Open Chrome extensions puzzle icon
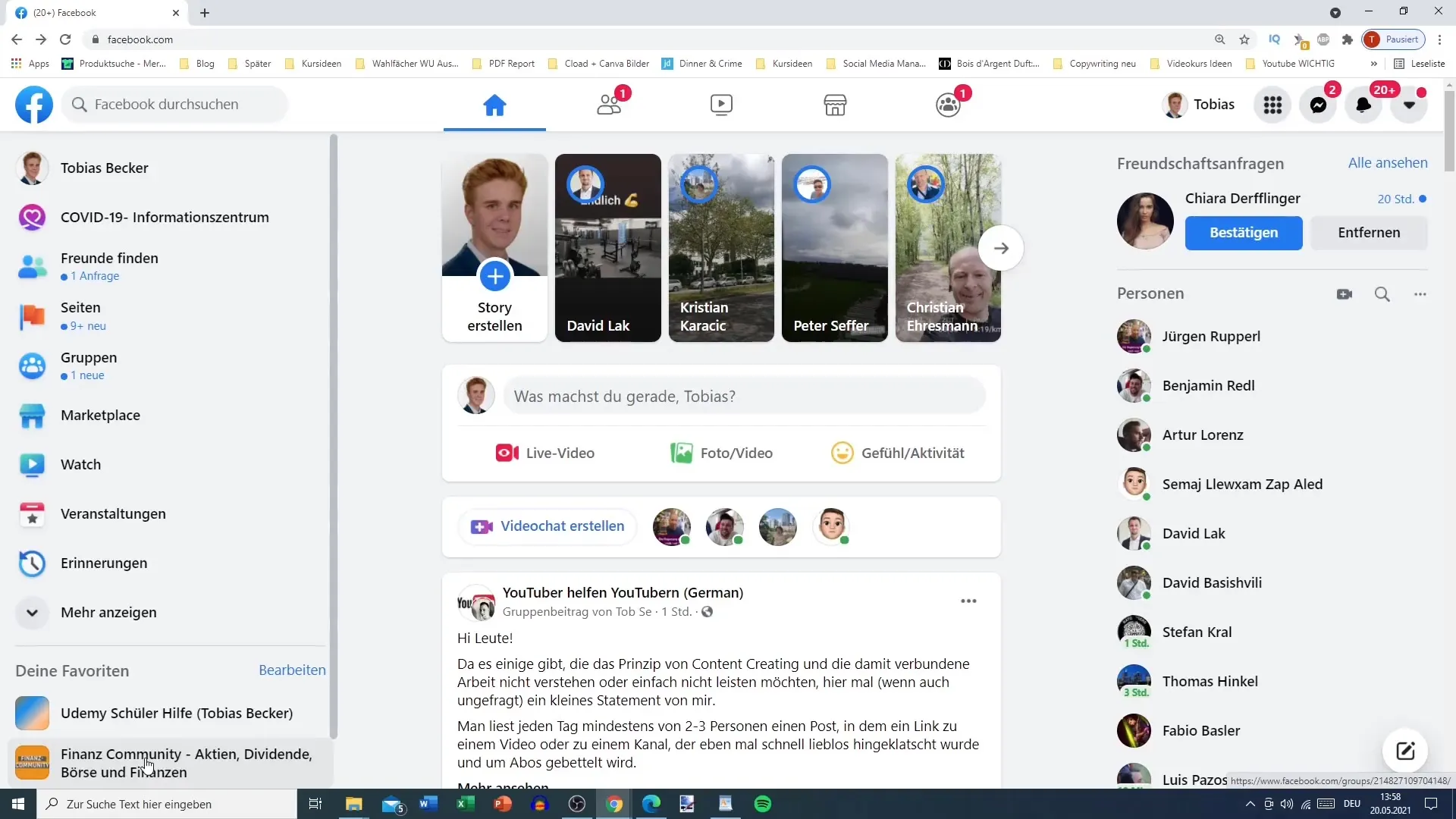 pyautogui.click(x=1347, y=39)
